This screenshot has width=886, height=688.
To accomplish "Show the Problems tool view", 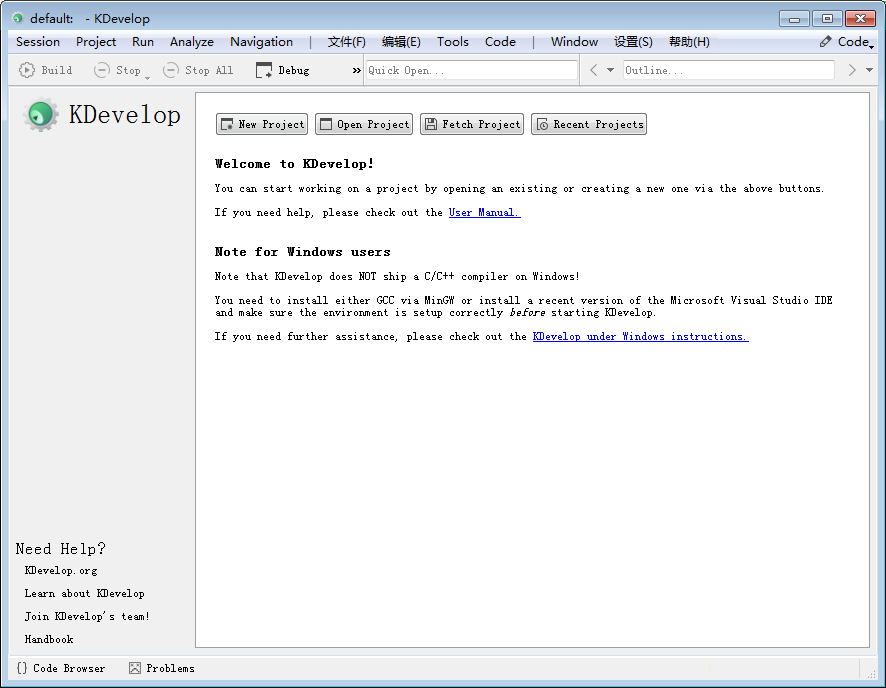I will click(162, 668).
